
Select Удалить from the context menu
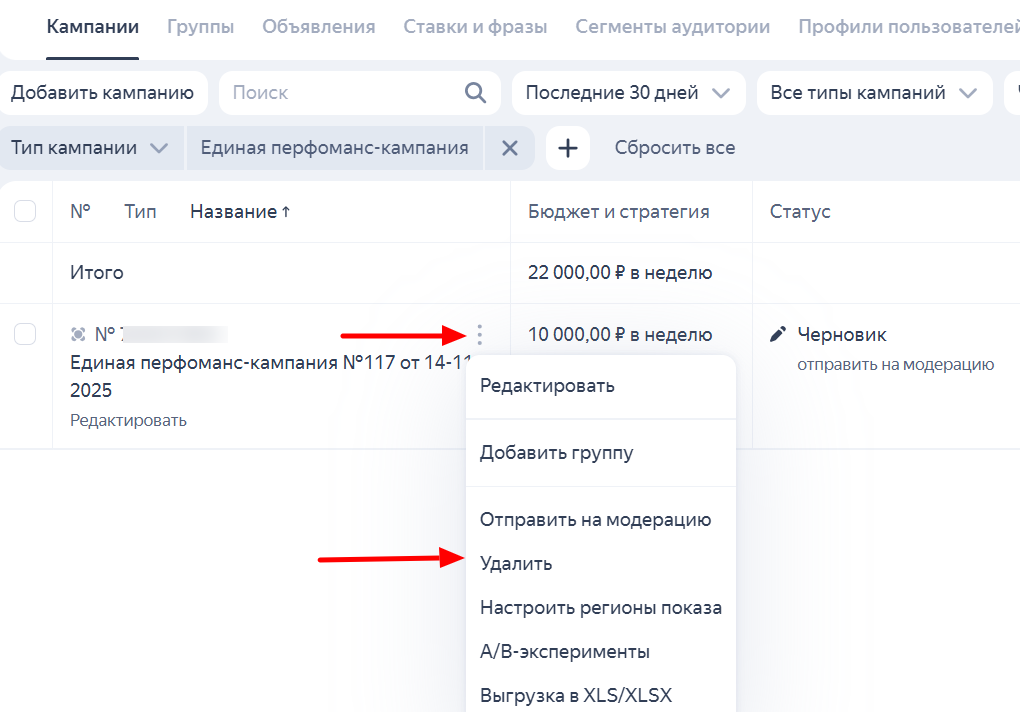coord(516,564)
